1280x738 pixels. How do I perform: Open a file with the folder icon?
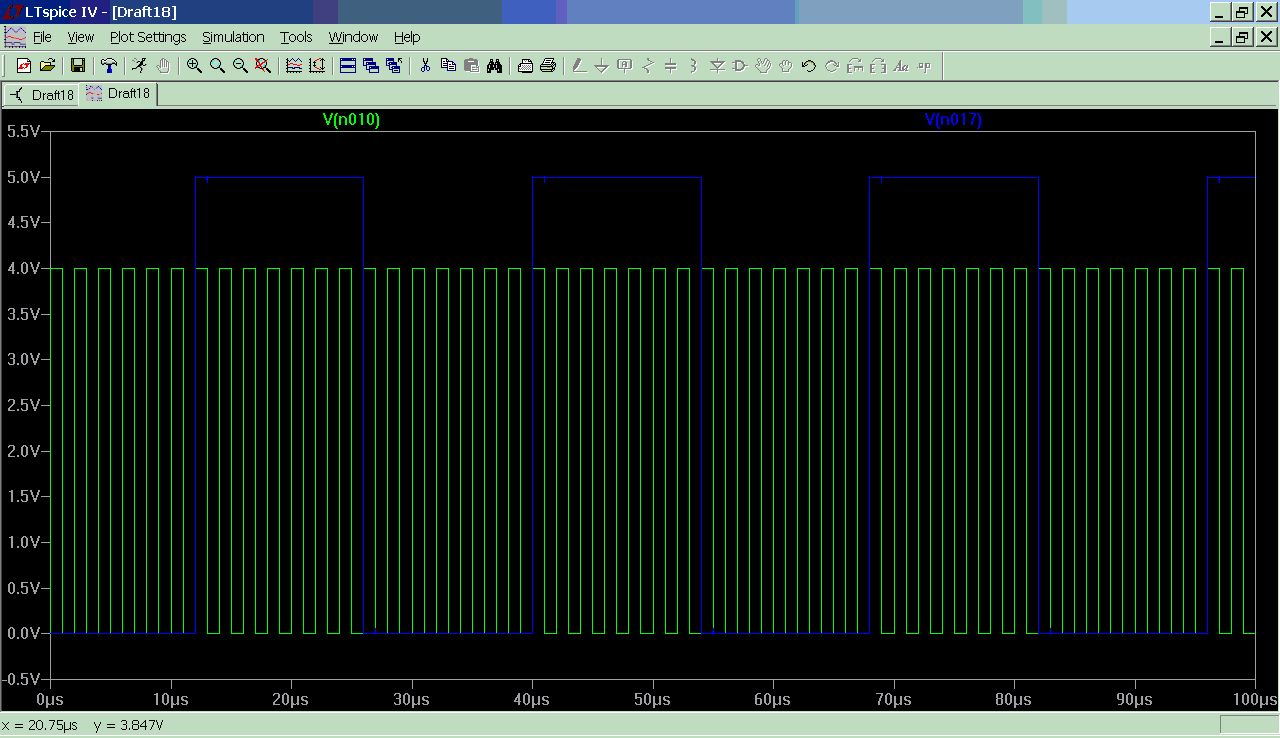click(x=47, y=66)
